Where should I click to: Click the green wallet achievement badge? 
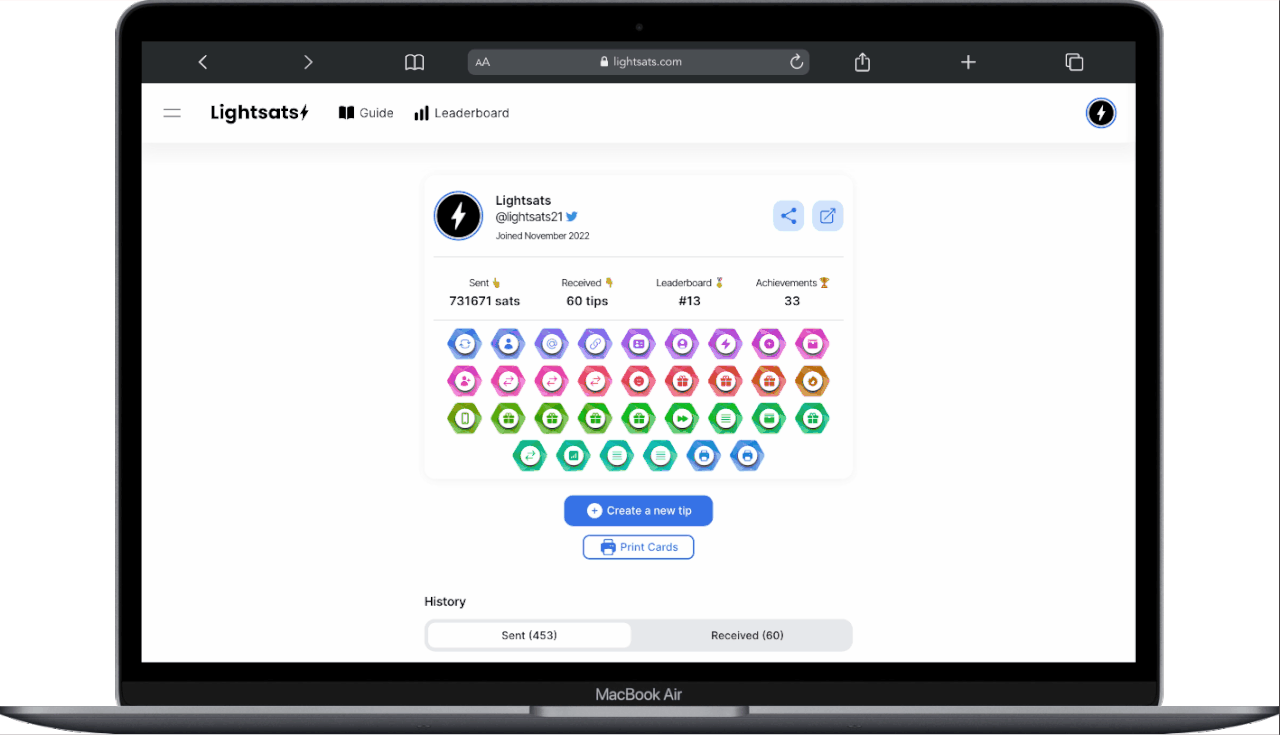click(x=769, y=418)
